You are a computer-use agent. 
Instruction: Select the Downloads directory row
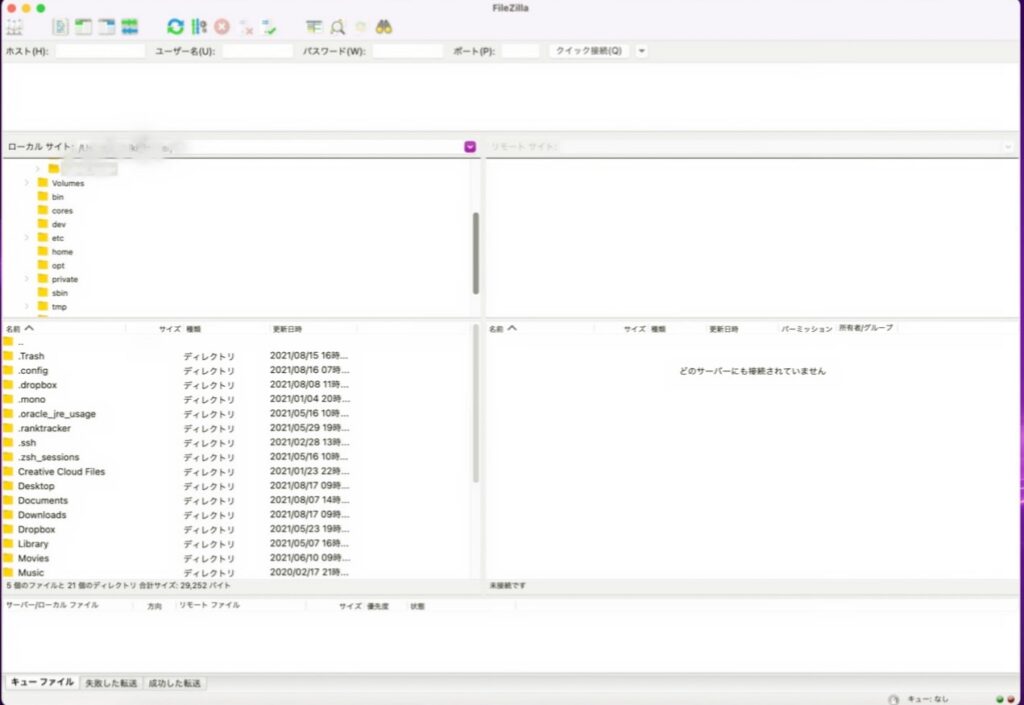click(237, 514)
